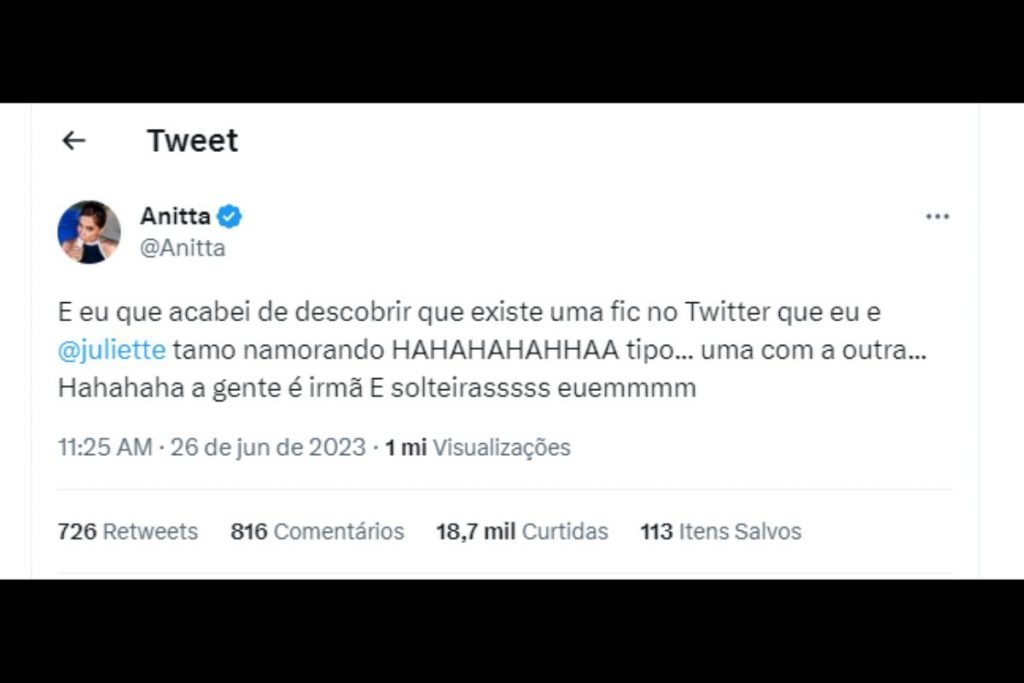Open Anitta's profile via her display name
Screen dimensions: 1024x683
point(172,215)
